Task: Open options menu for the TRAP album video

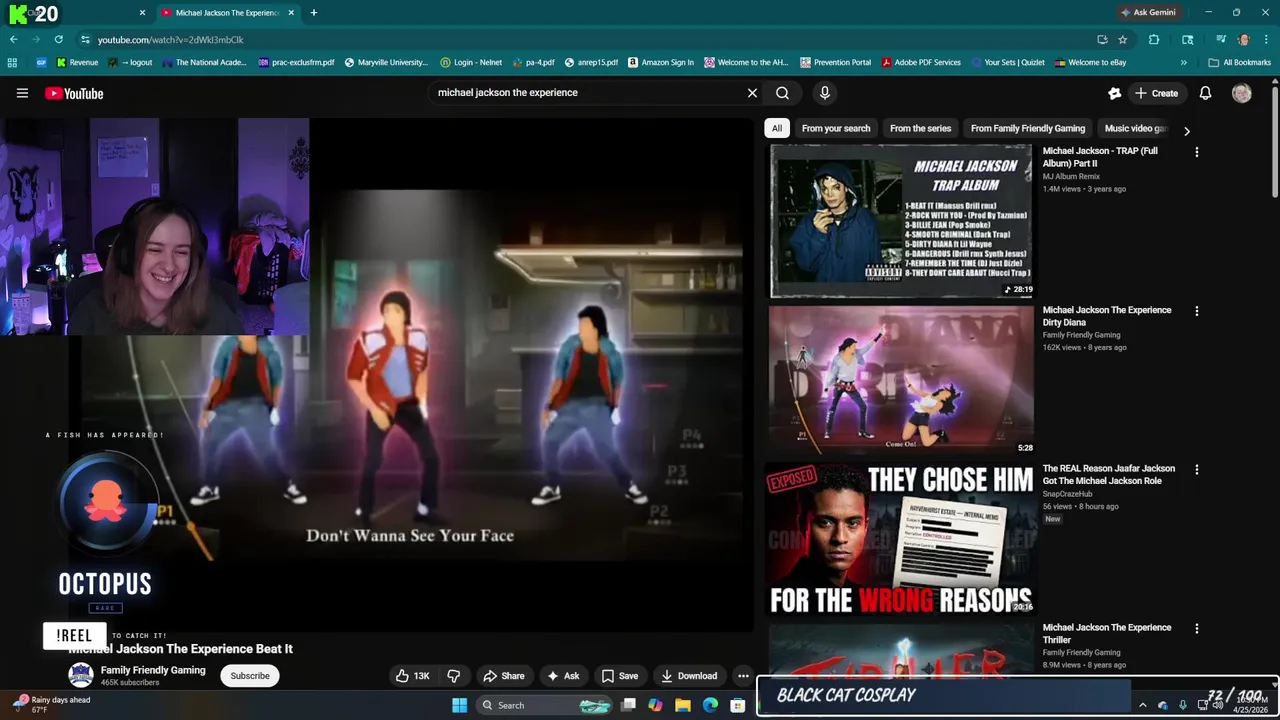Action: point(1196,152)
